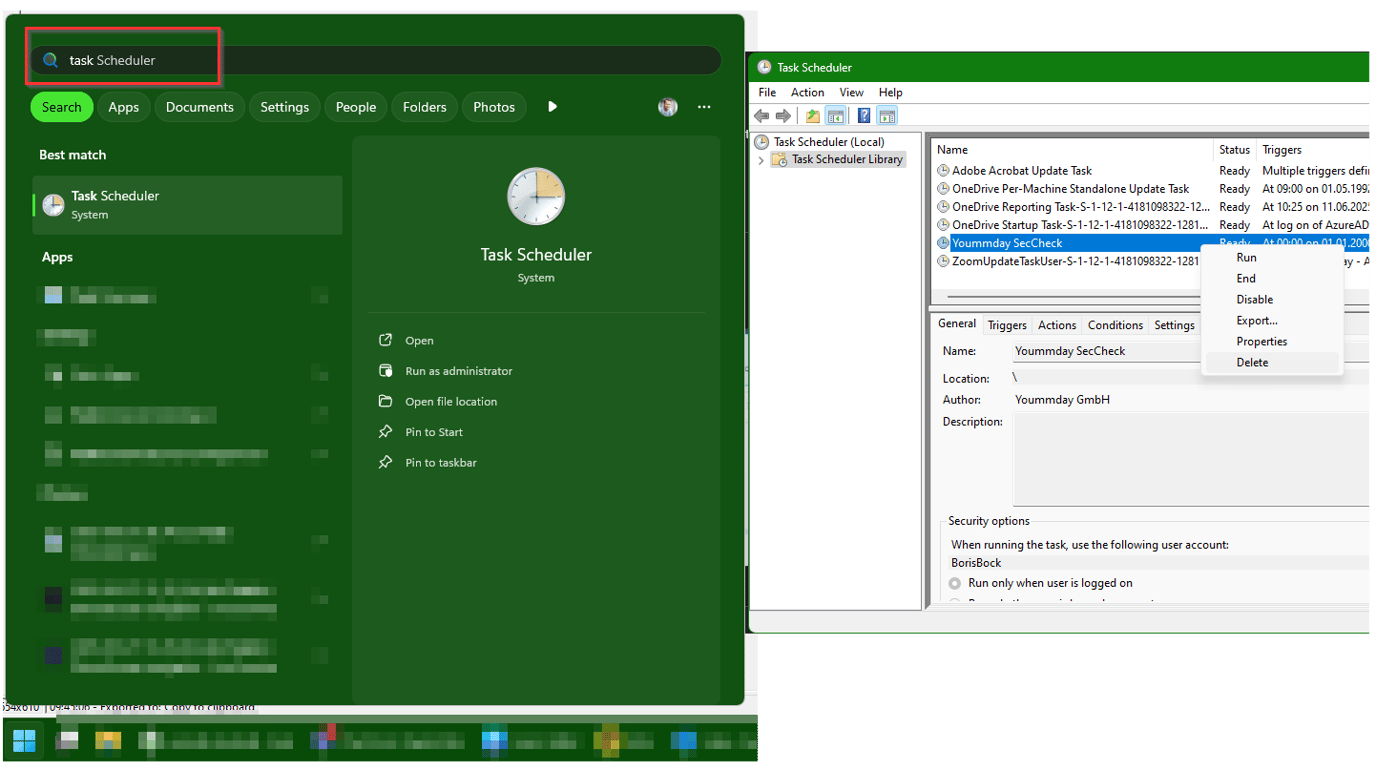Select the Task Scheduler best match result
The height and width of the screenshot is (770, 1376).
[187, 205]
